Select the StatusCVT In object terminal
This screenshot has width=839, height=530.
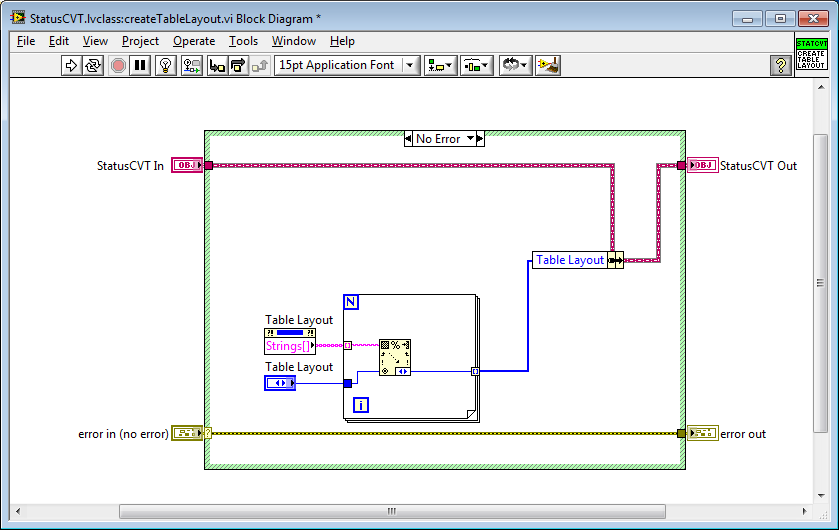(x=187, y=165)
